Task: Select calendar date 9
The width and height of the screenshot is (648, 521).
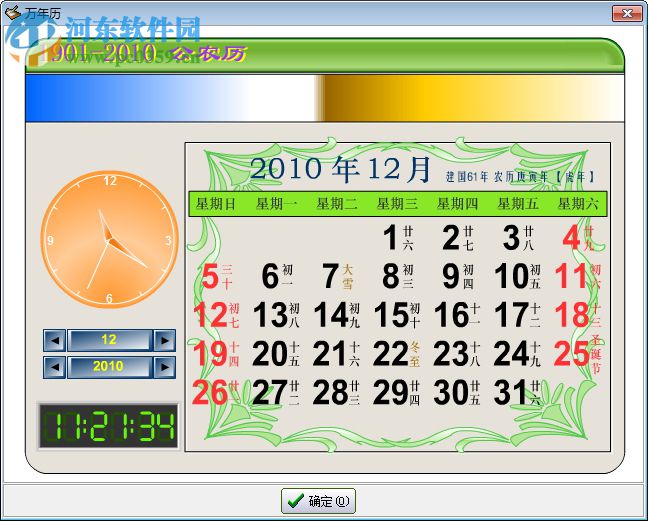Action: click(458, 276)
